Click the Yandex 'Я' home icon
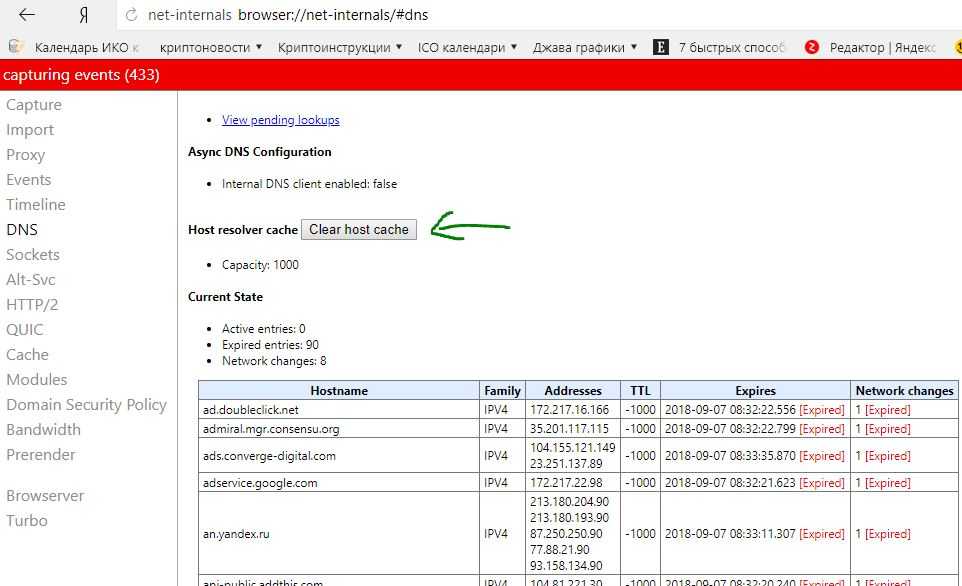This screenshot has height=586, width=962. (83, 16)
